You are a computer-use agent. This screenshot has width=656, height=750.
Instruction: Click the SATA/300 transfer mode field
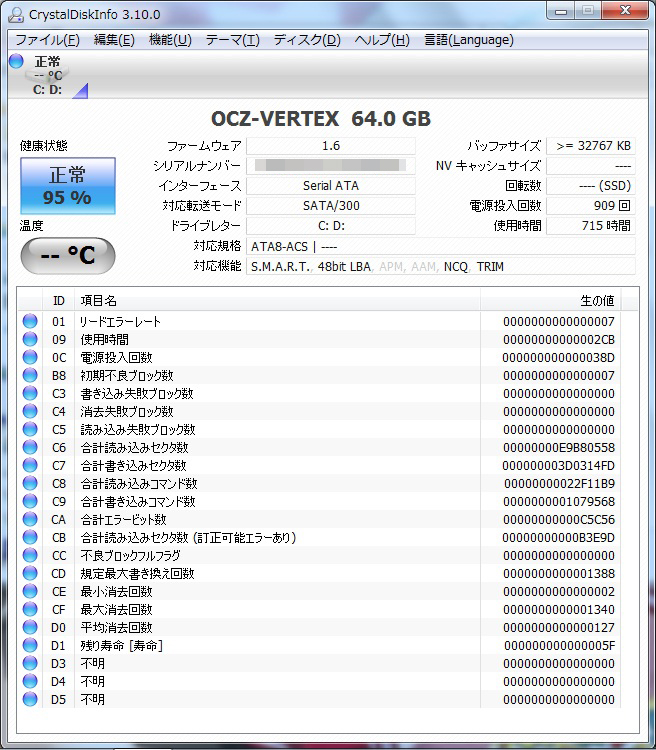point(331,206)
